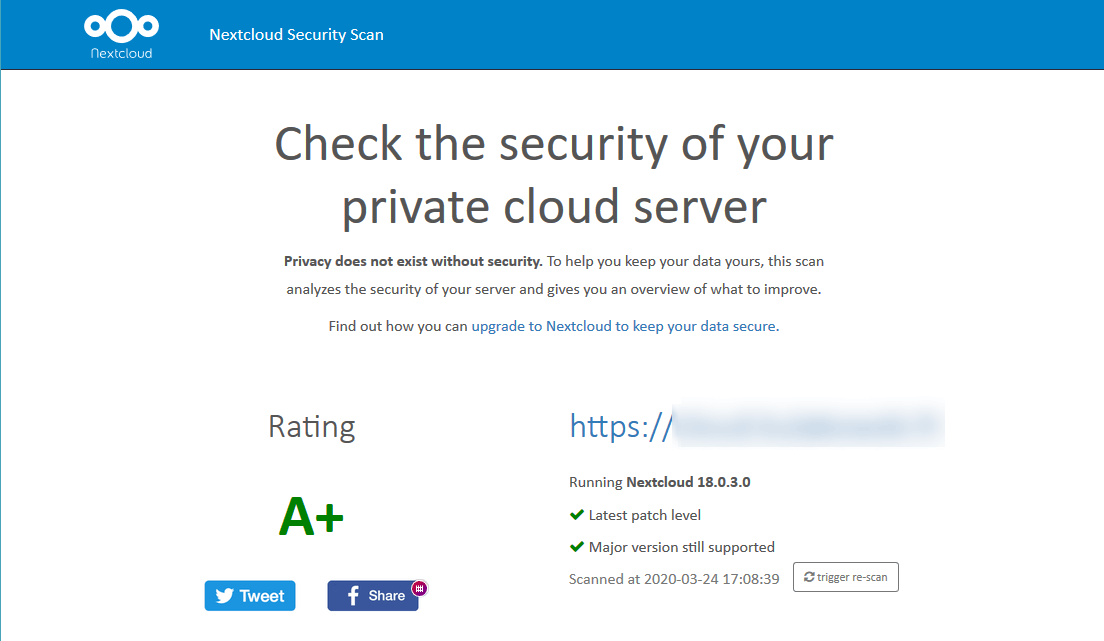Click the Nextcloud wordmark under the logo
Image resolution: width=1104 pixels, height=641 pixels.
point(121,53)
